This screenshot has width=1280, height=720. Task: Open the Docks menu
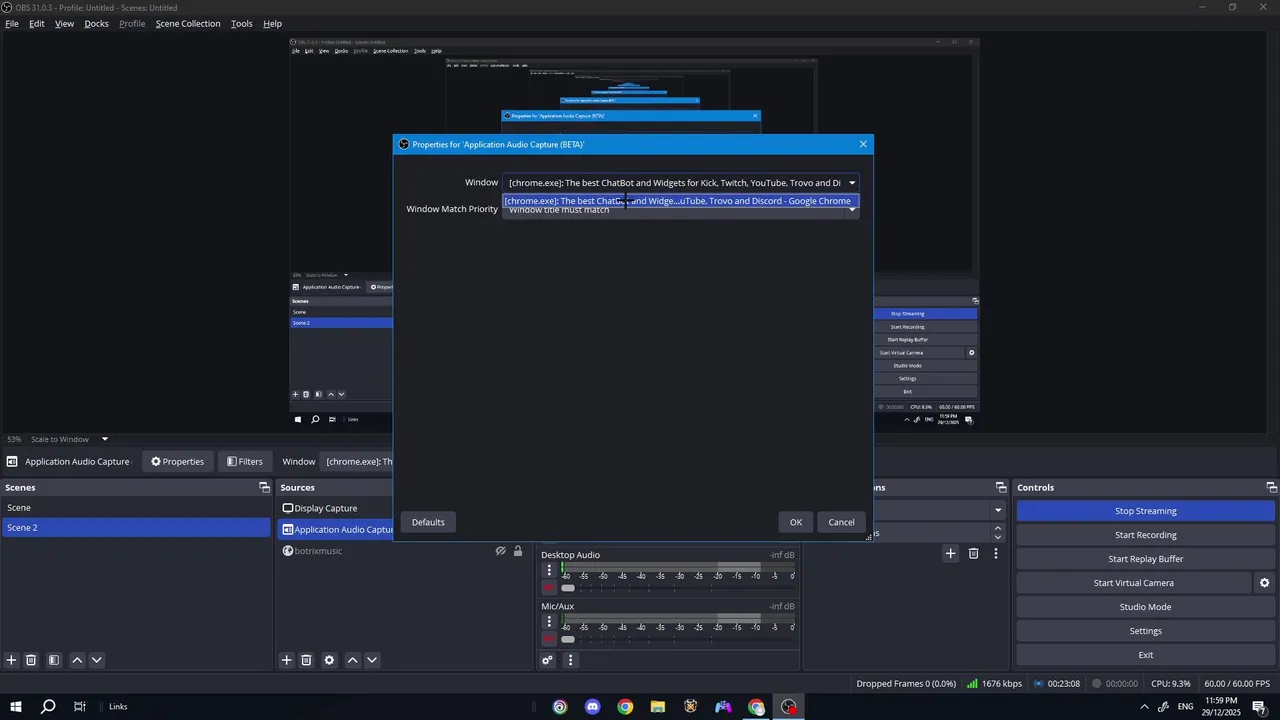click(x=96, y=23)
